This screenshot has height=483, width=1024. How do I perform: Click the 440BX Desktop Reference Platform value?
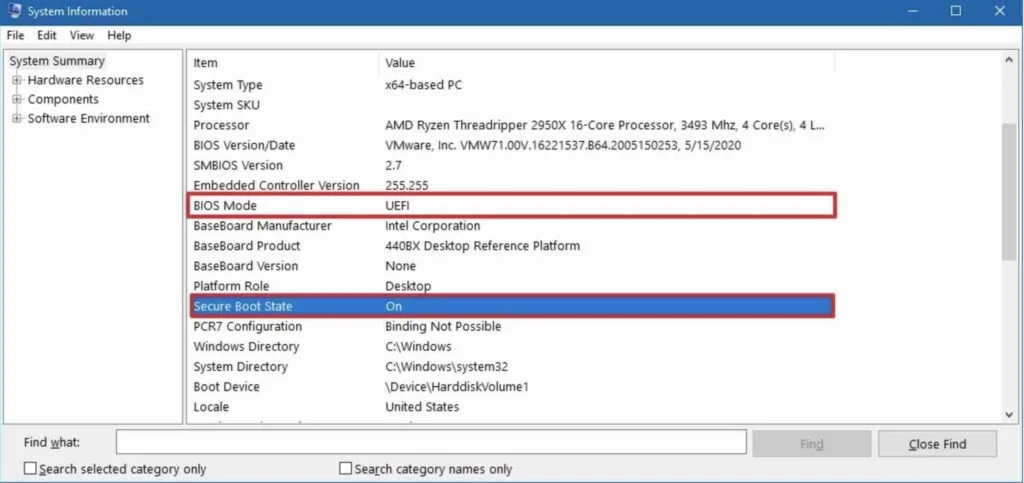pos(483,246)
